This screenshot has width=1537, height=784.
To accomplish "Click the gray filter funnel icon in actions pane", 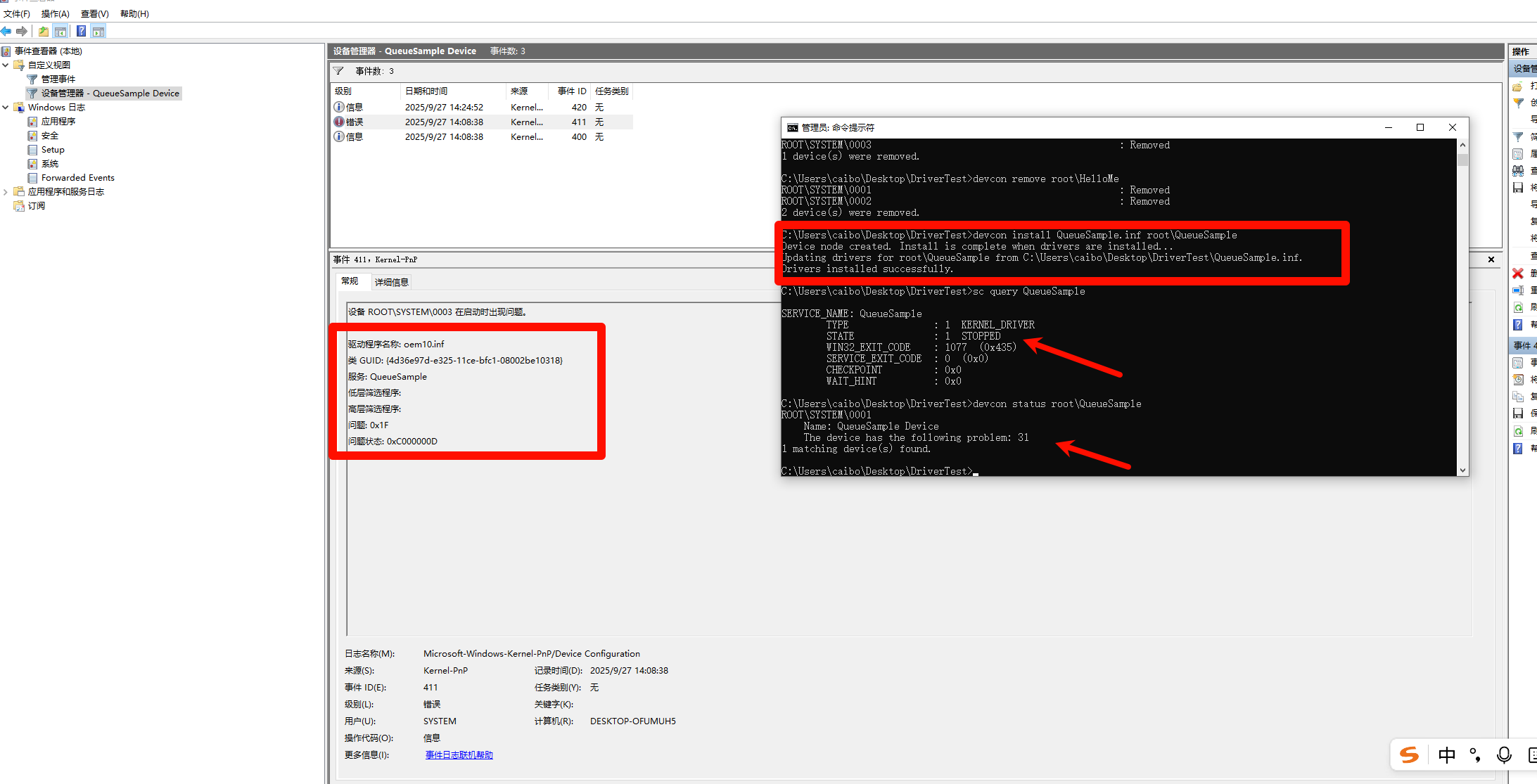I will point(1518,137).
